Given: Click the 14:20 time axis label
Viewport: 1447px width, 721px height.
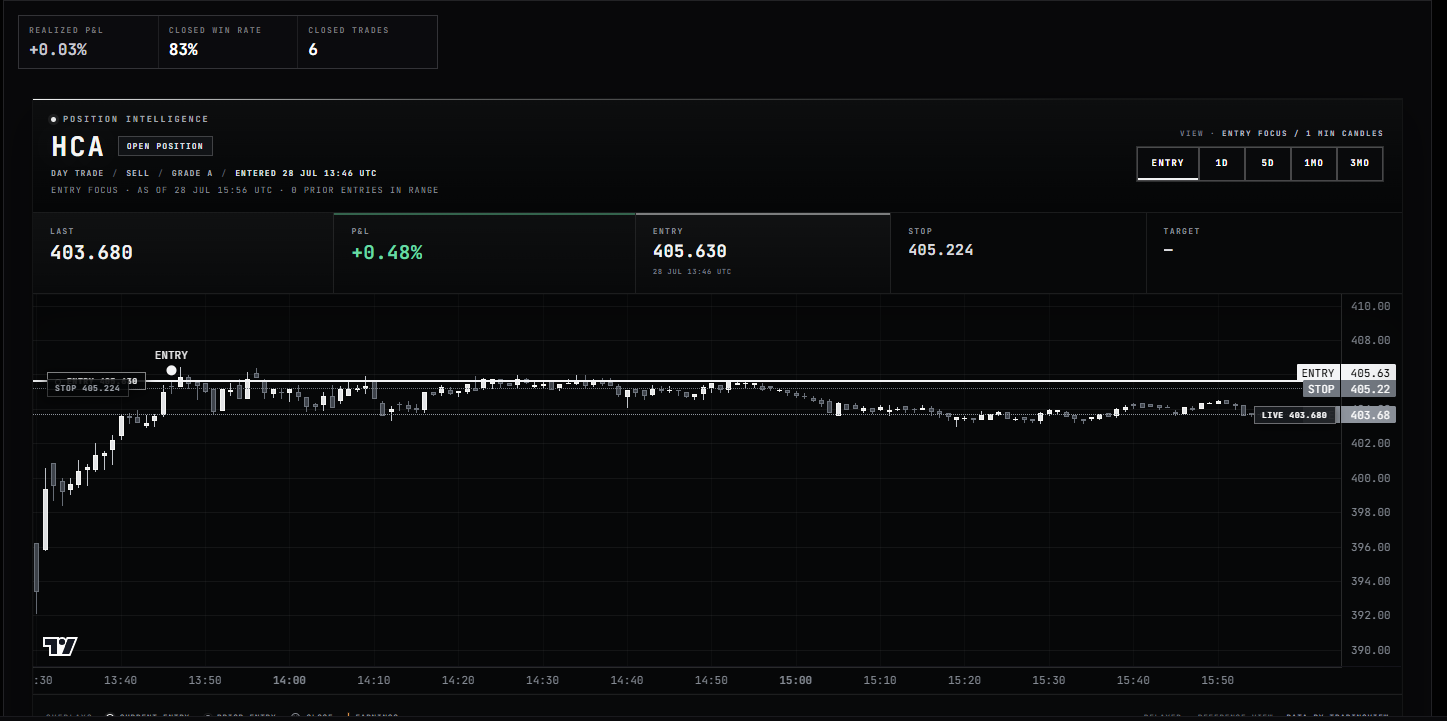Looking at the screenshot, I should [x=458, y=680].
